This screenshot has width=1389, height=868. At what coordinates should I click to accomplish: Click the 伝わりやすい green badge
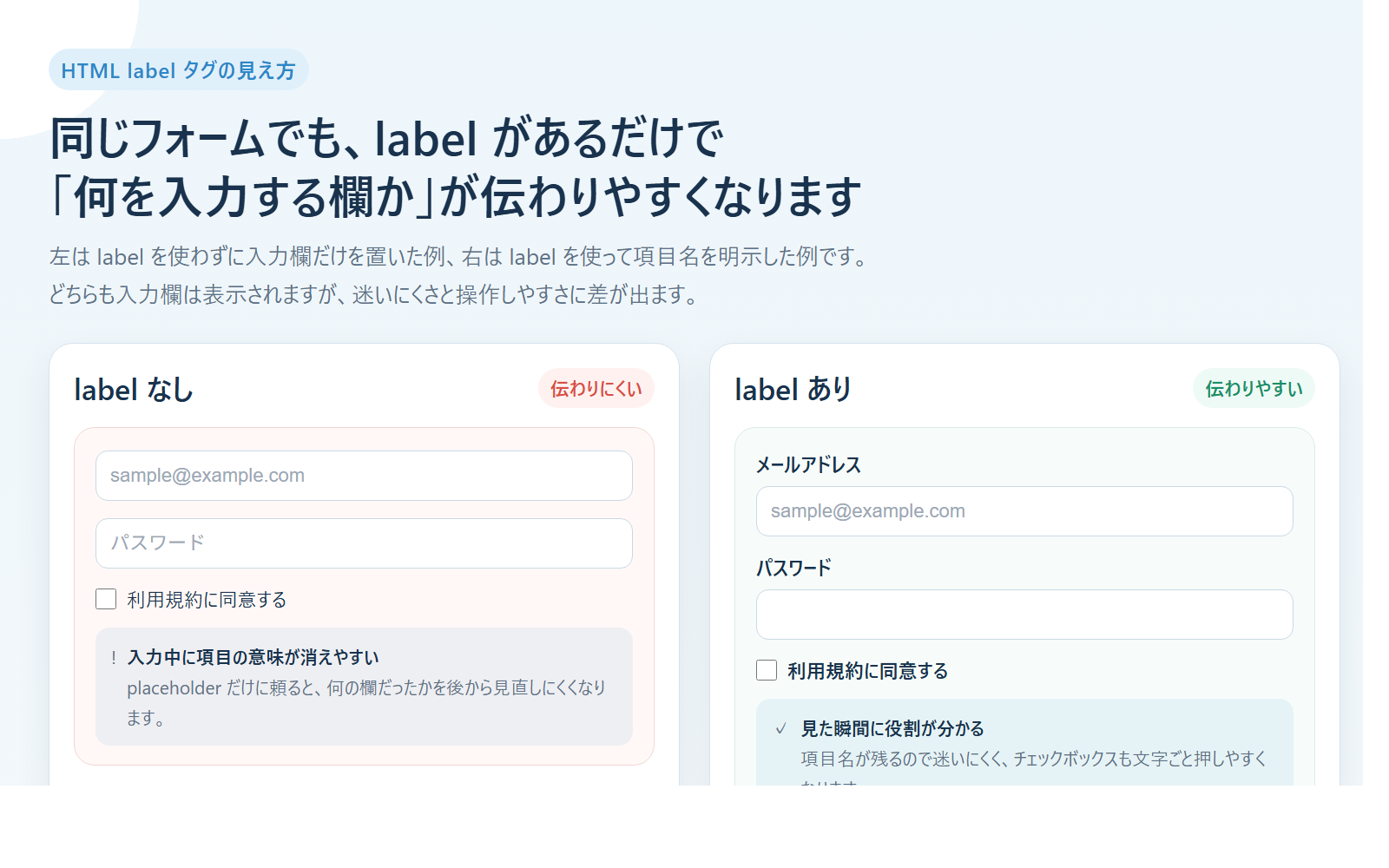[x=1254, y=389]
